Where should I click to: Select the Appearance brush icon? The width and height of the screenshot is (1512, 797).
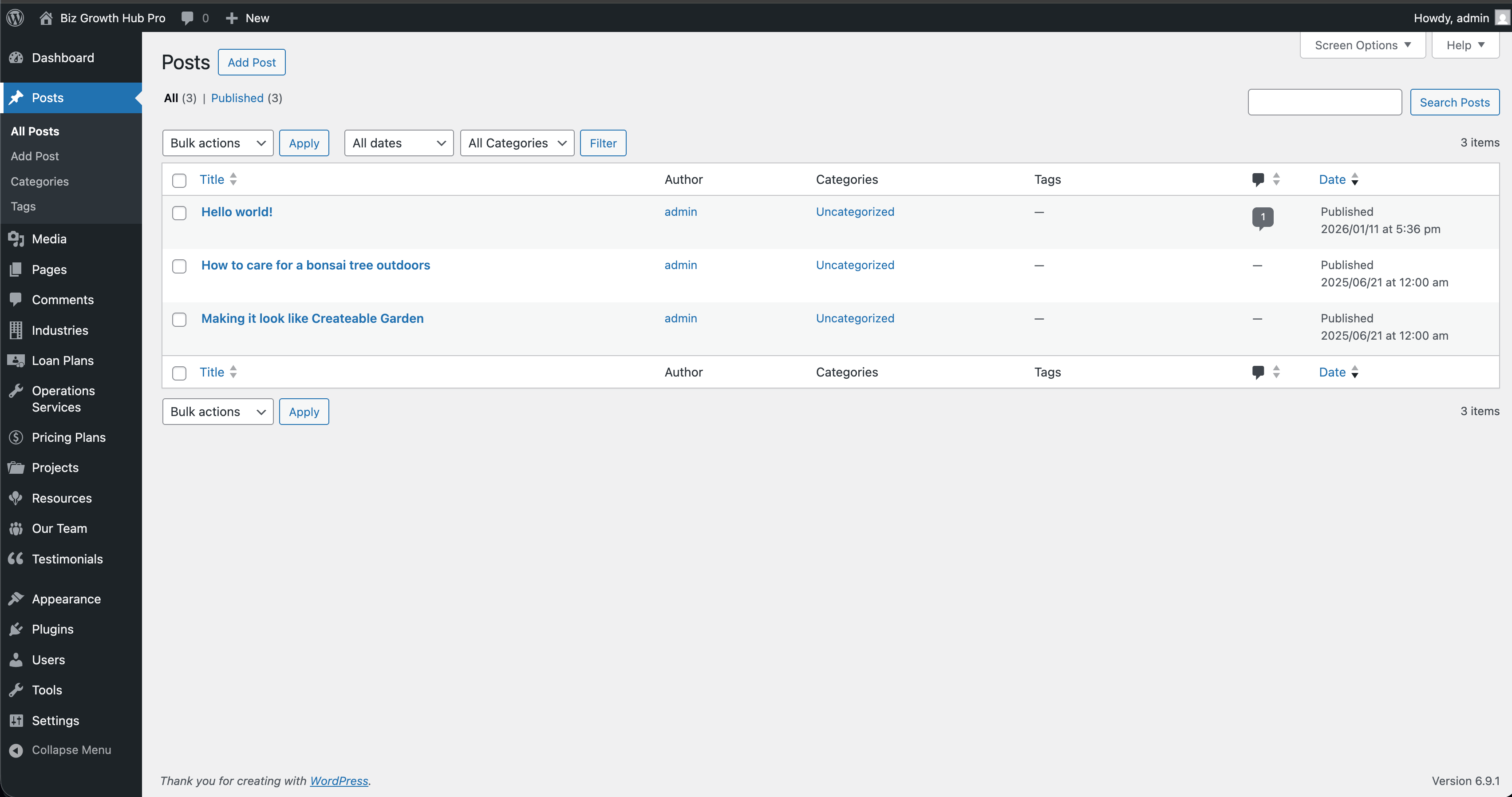coord(17,599)
